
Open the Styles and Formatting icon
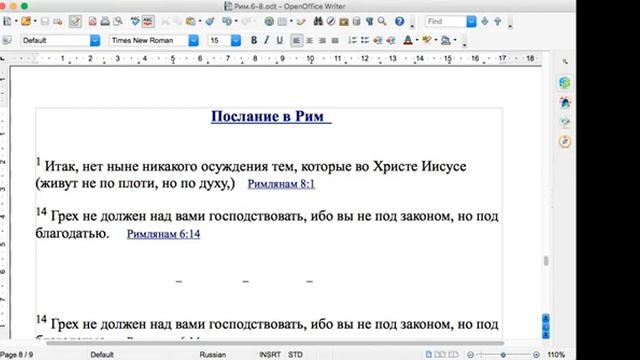point(7,40)
